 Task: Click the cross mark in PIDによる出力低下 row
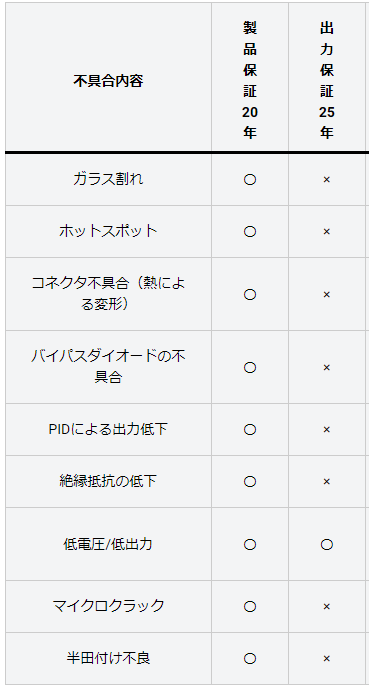pos(326,429)
